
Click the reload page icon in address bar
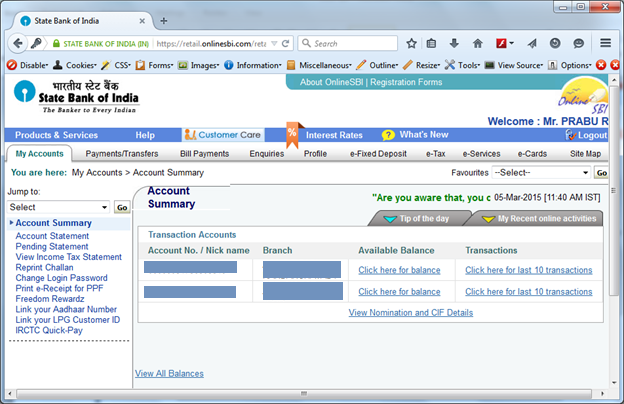285,43
